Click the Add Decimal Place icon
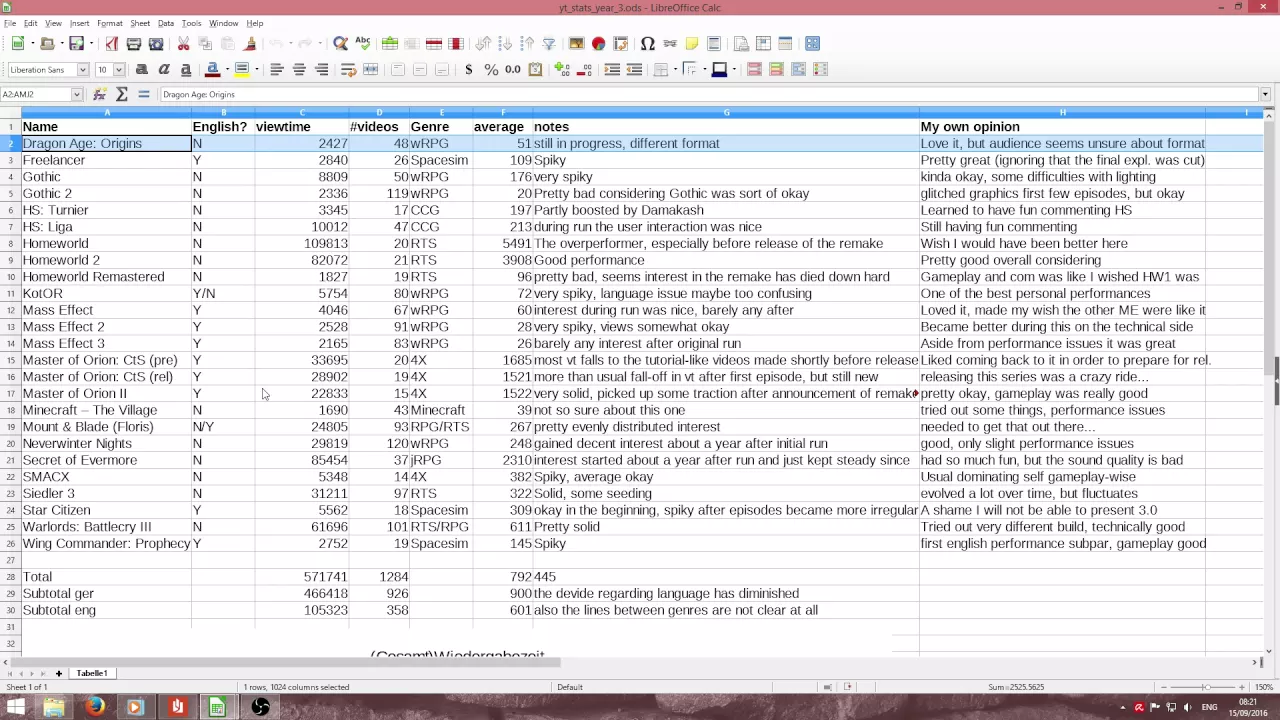 (x=562, y=70)
